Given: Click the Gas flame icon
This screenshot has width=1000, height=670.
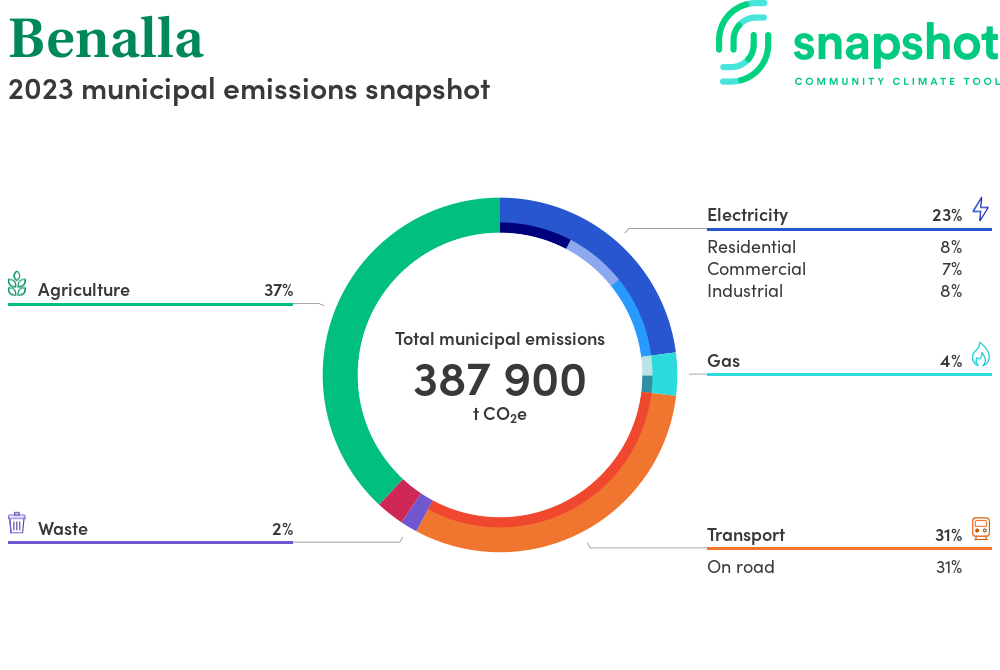Looking at the screenshot, I should coord(980,355).
